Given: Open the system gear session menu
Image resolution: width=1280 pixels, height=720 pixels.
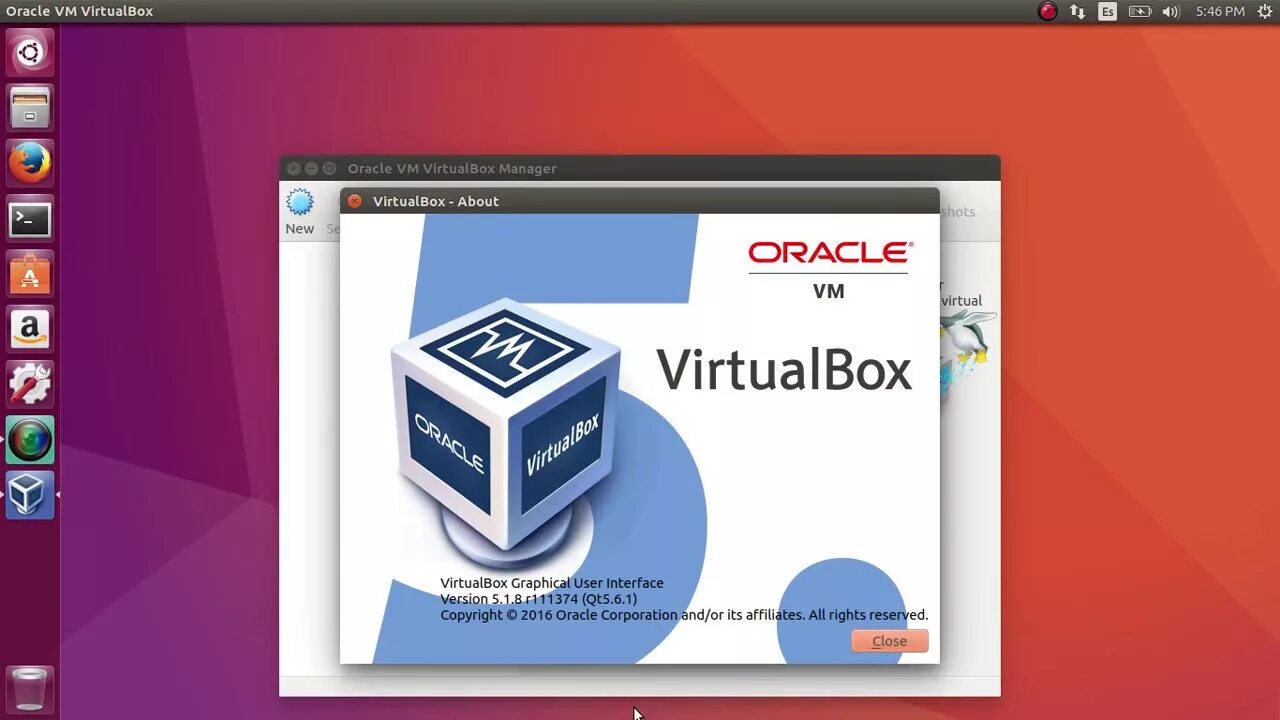Looking at the screenshot, I should [1264, 12].
